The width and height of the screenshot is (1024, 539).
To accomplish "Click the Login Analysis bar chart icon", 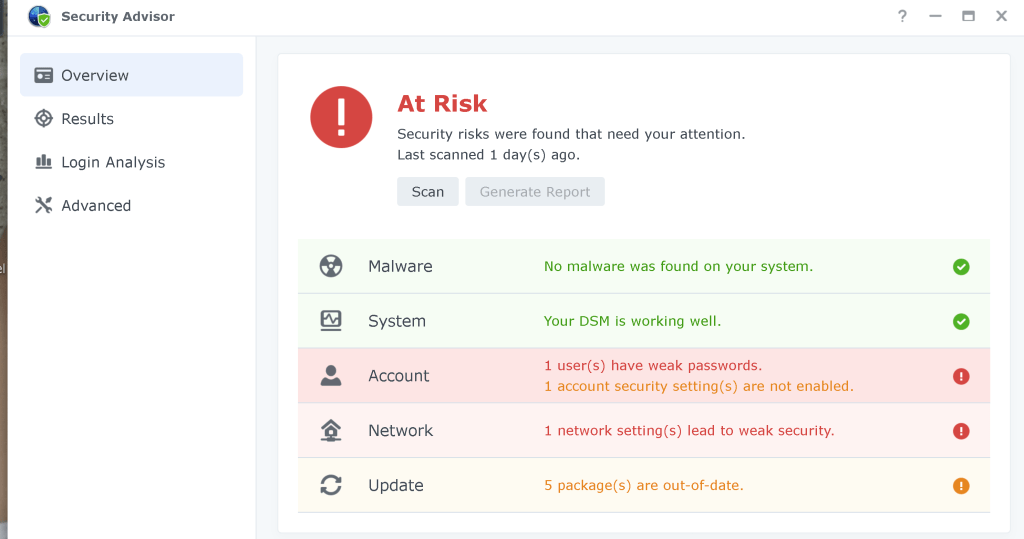I will tap(44, 162).
